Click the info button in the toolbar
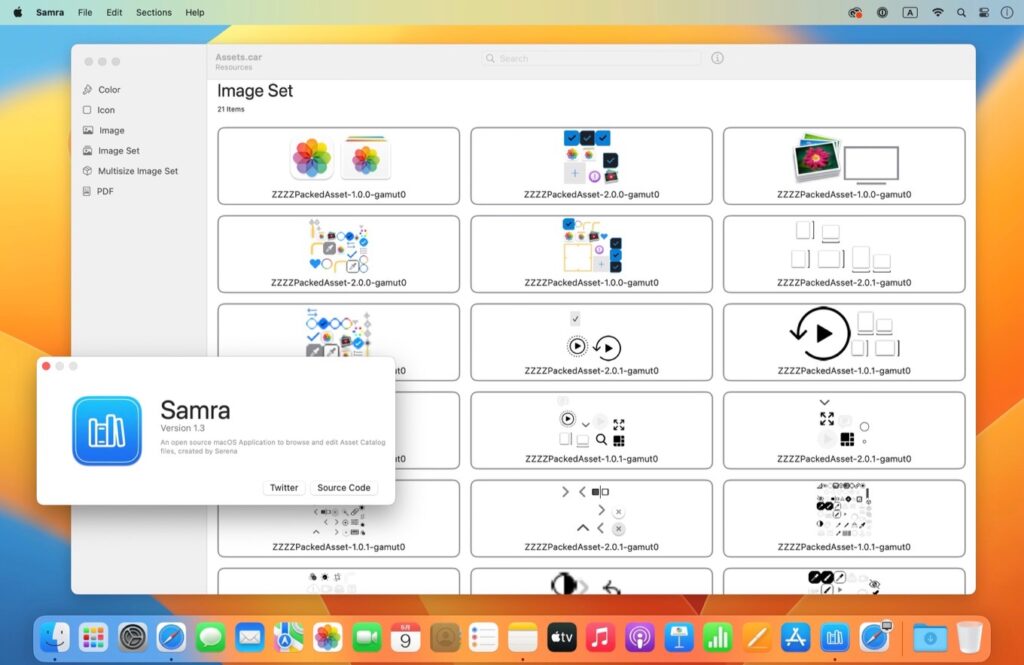This screenshot has height=665, width=1024. pos(717,58)
